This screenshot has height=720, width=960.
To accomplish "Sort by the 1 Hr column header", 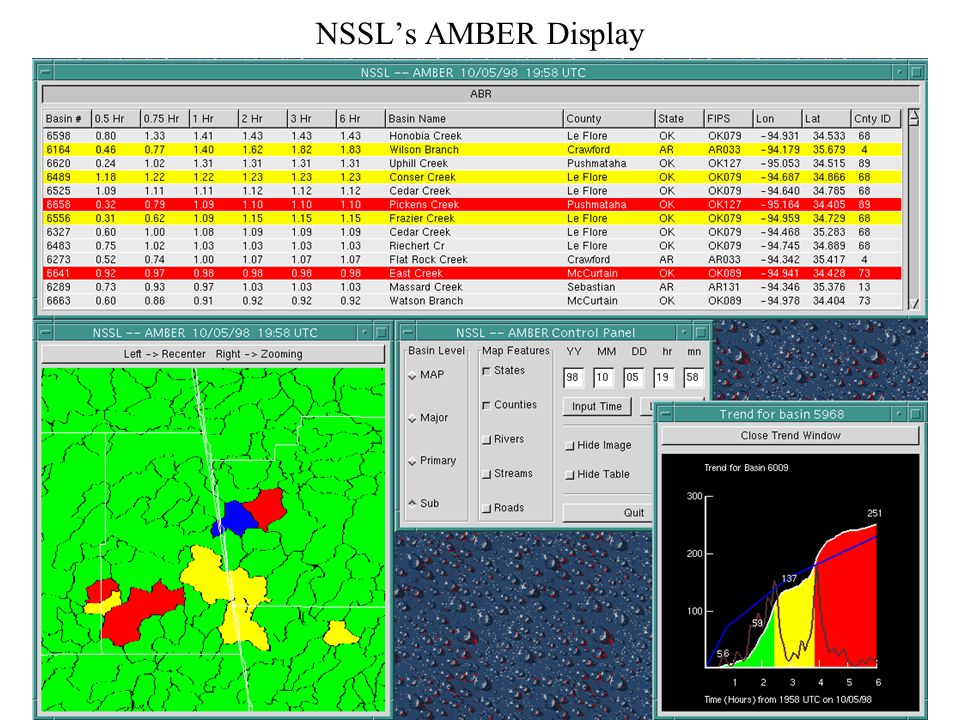I will pyautogui.click(x=214, y=119).
